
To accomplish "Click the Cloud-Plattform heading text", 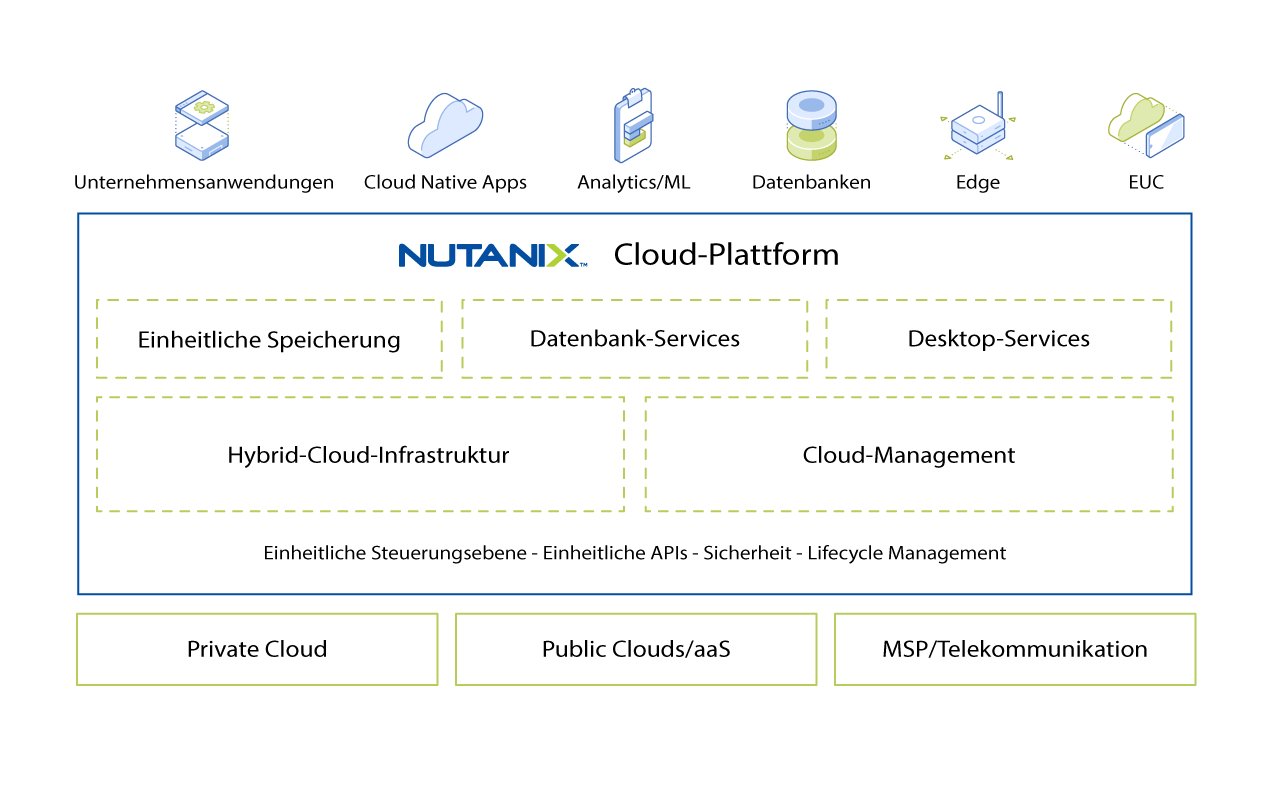I will tap(726, 255).
